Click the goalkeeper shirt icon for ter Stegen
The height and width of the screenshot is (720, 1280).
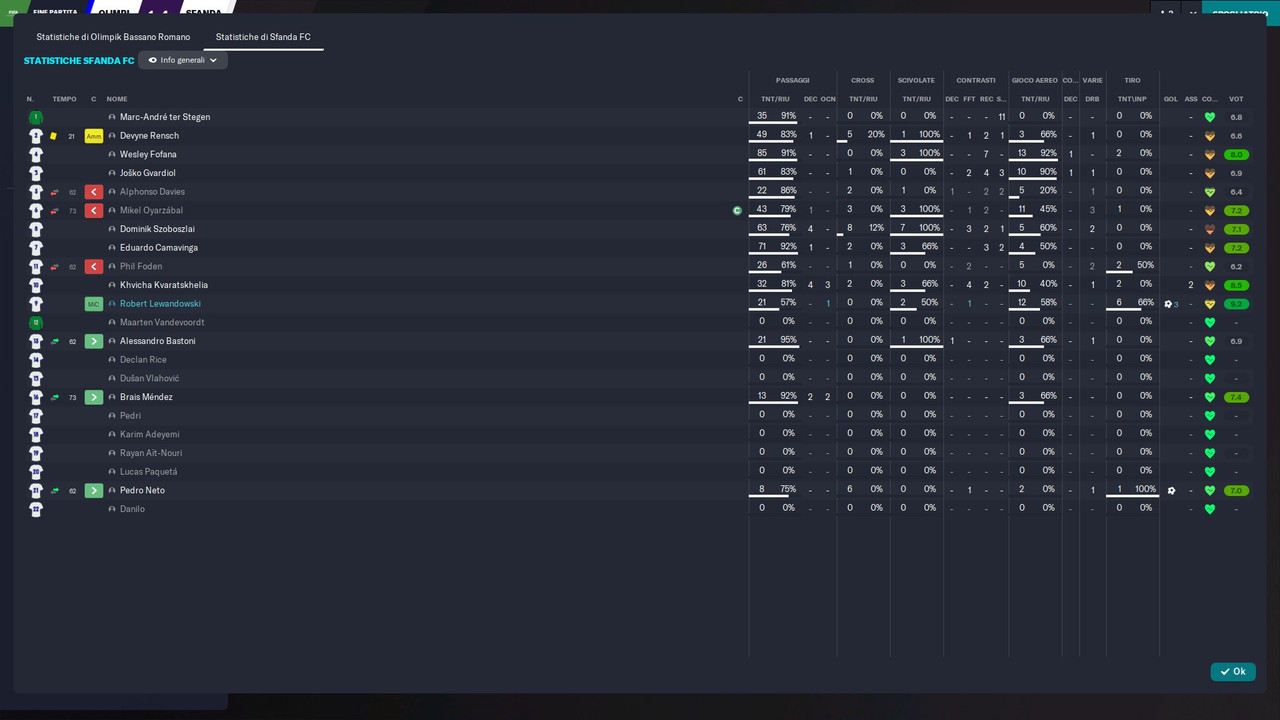[x=36, y=117]
